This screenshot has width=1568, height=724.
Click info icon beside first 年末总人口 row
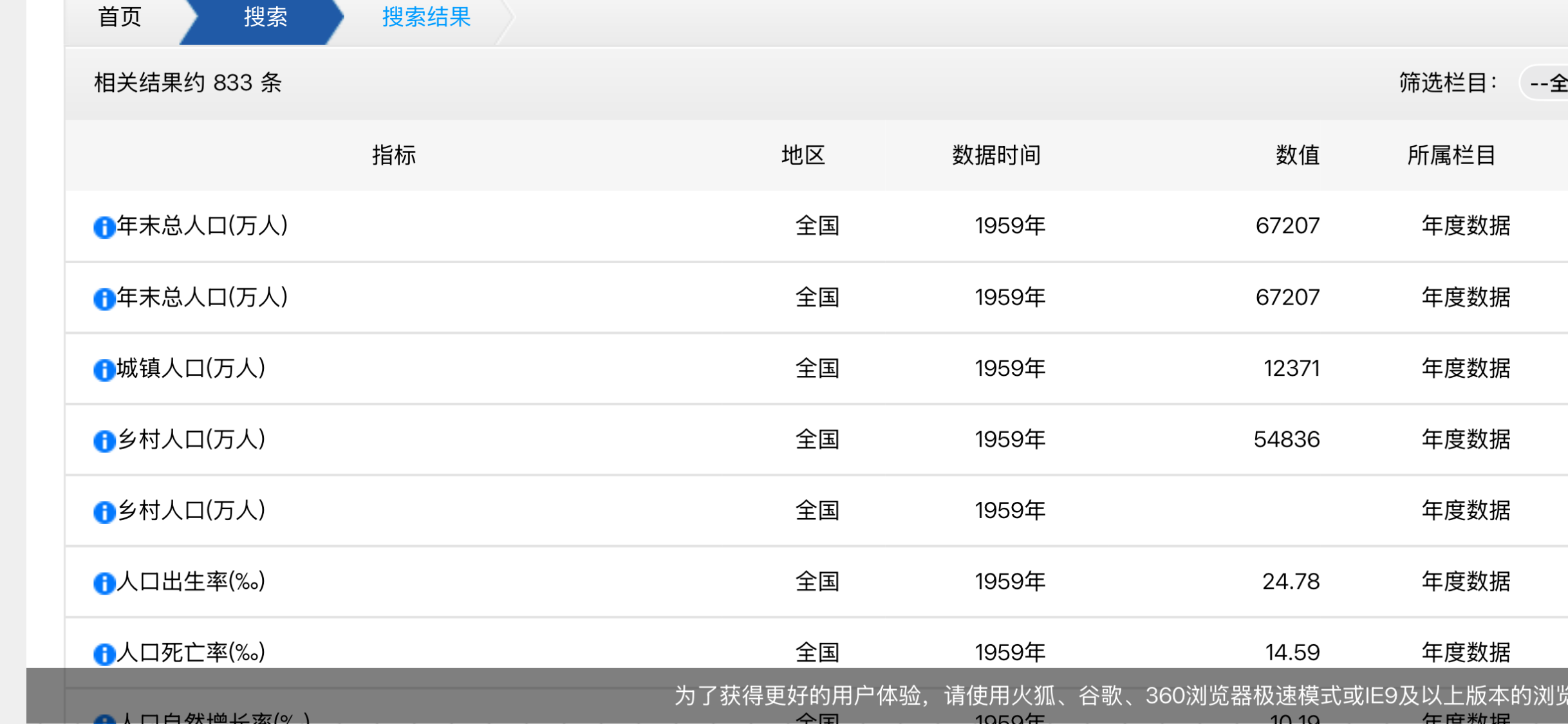tap(104, 227)
